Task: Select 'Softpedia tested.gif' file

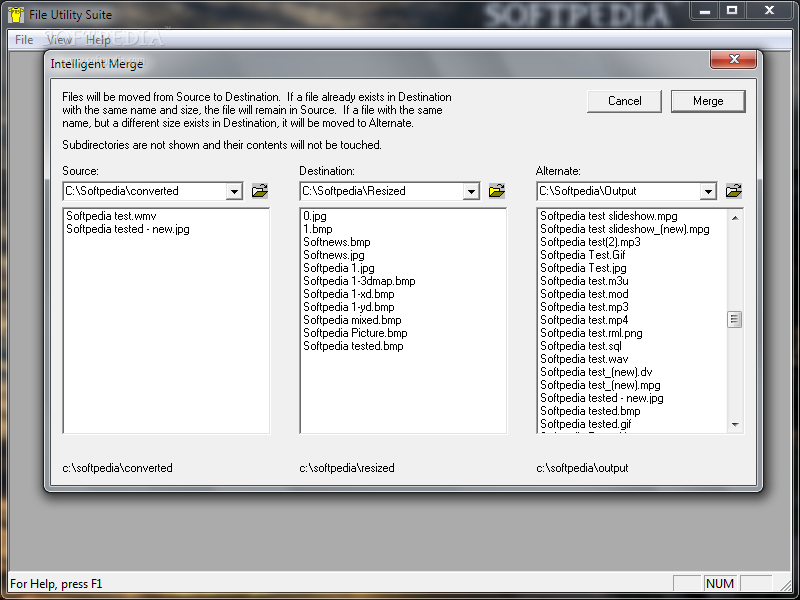Action: pos(586,424)
